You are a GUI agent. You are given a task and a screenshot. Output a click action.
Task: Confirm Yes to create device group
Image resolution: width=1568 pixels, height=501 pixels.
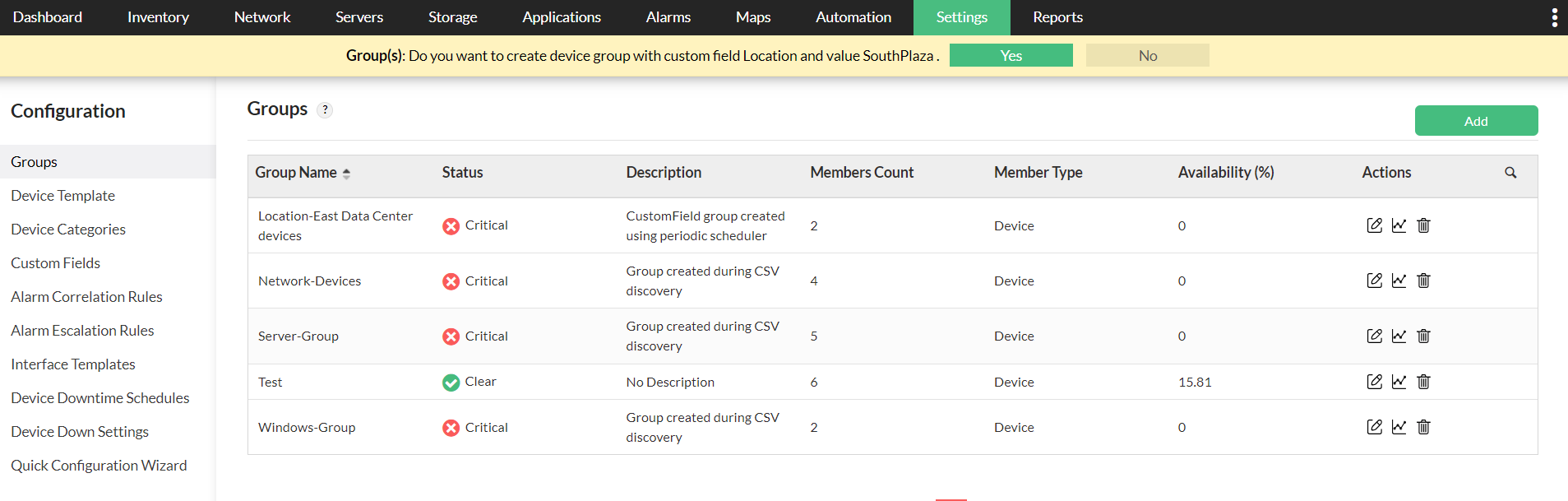[1011, 55]
